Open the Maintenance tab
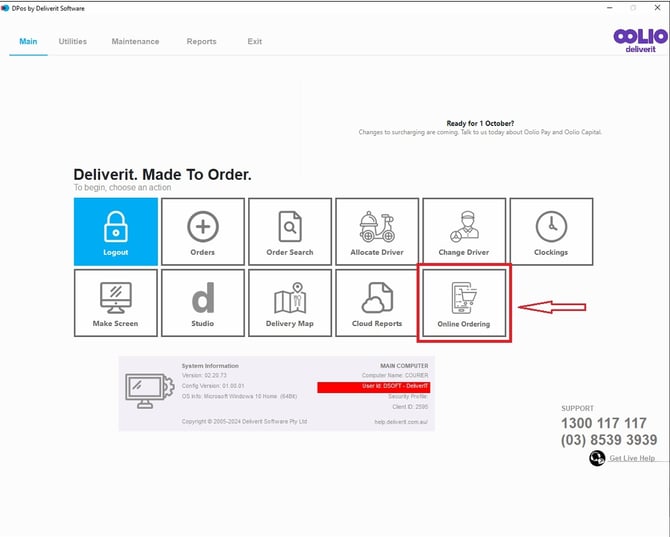 (135, 41)
